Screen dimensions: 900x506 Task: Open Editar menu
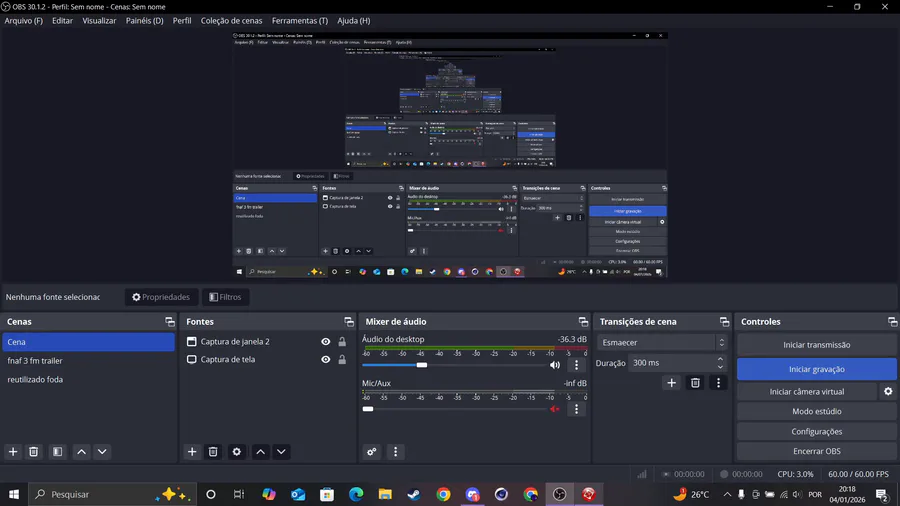click(62, 21)
